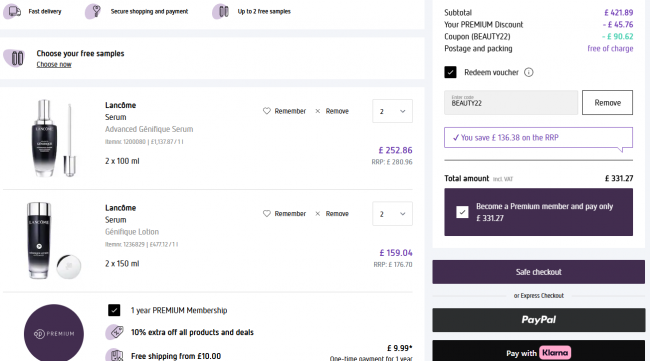Click the Secure shopping and payment icon
Image resolution: width=650 pixels, height=361 pixels.
point(94,11)
